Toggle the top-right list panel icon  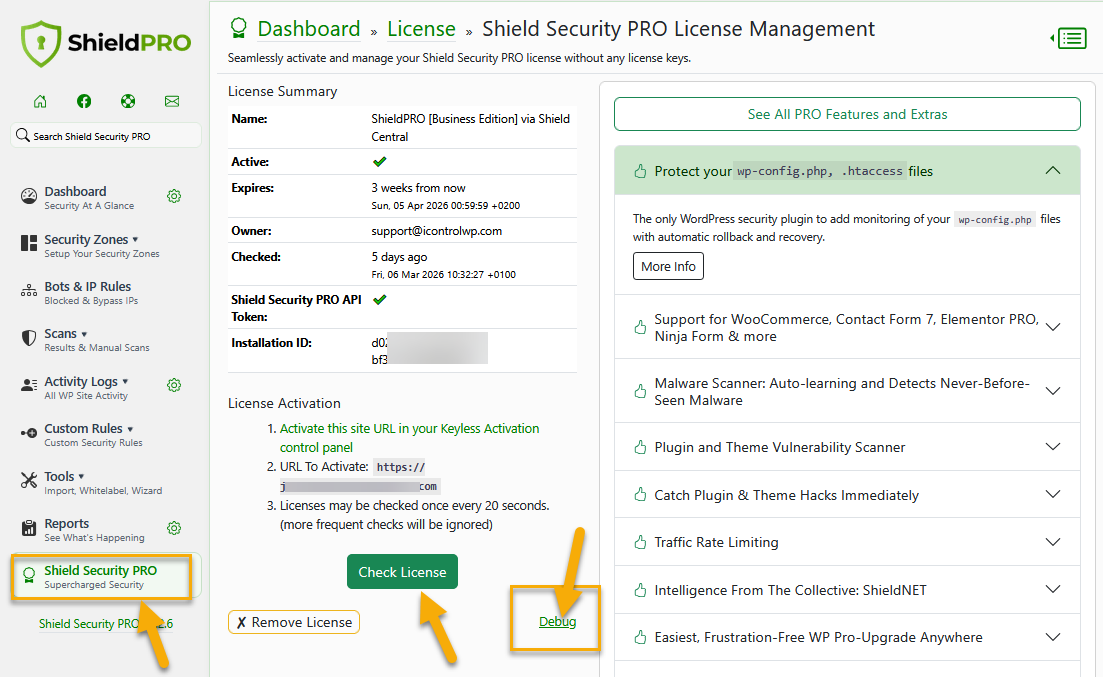click(1069, 38)
